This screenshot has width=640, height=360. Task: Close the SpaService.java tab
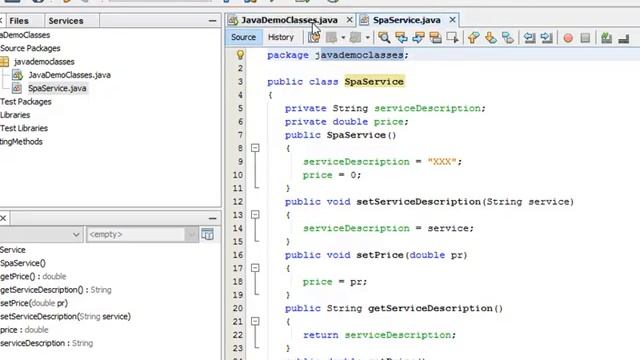point(452,20)
